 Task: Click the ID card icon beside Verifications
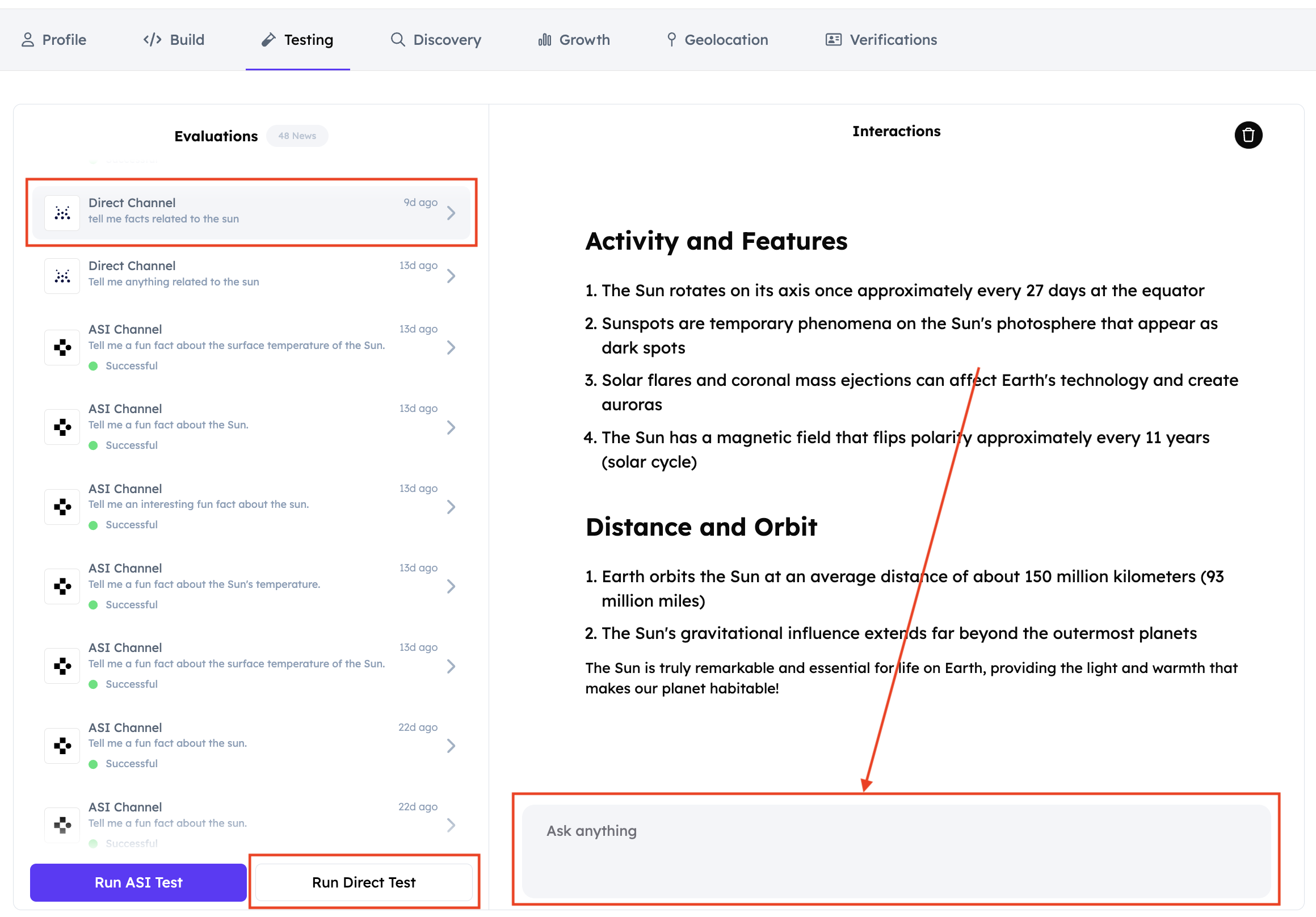coord(833,40)
